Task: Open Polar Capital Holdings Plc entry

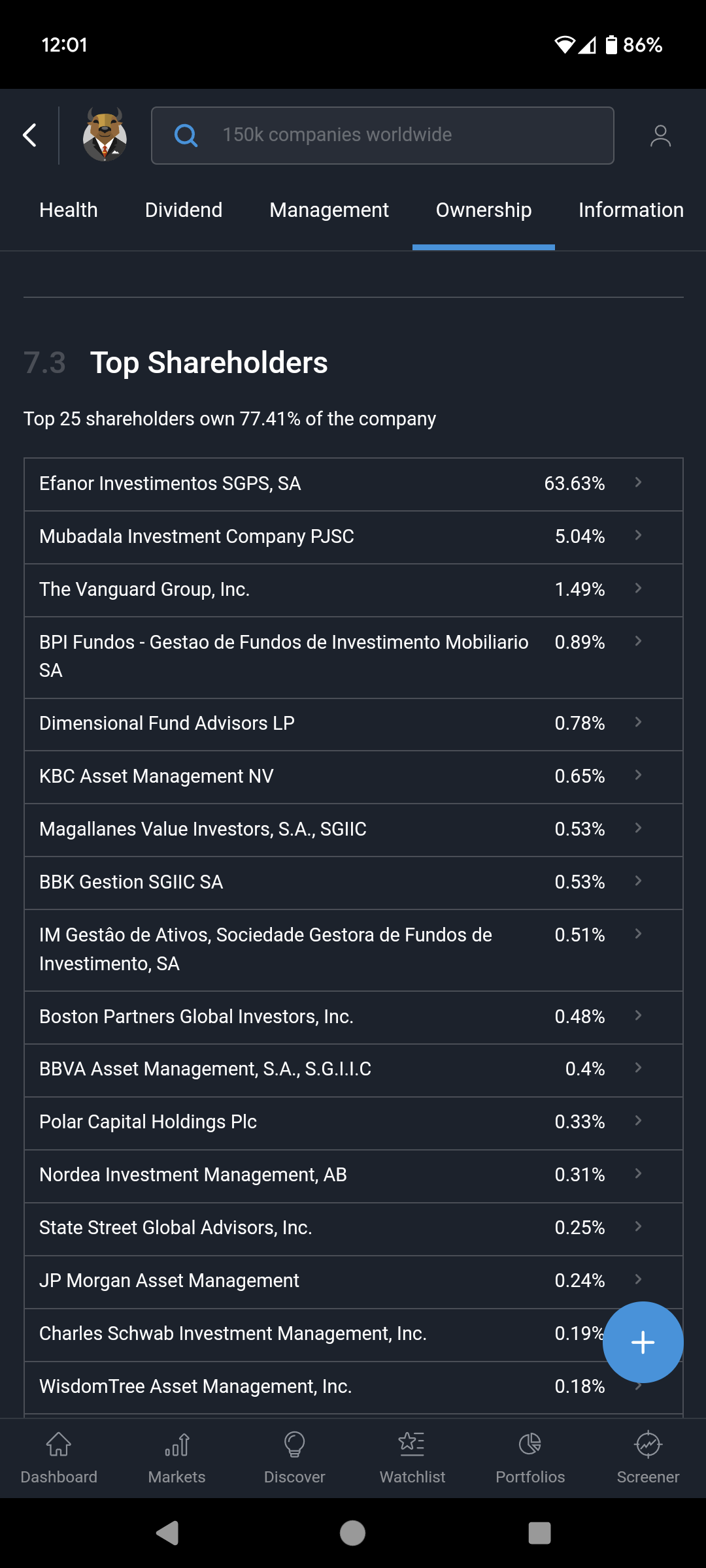Action: click(x=353, y=1122)
